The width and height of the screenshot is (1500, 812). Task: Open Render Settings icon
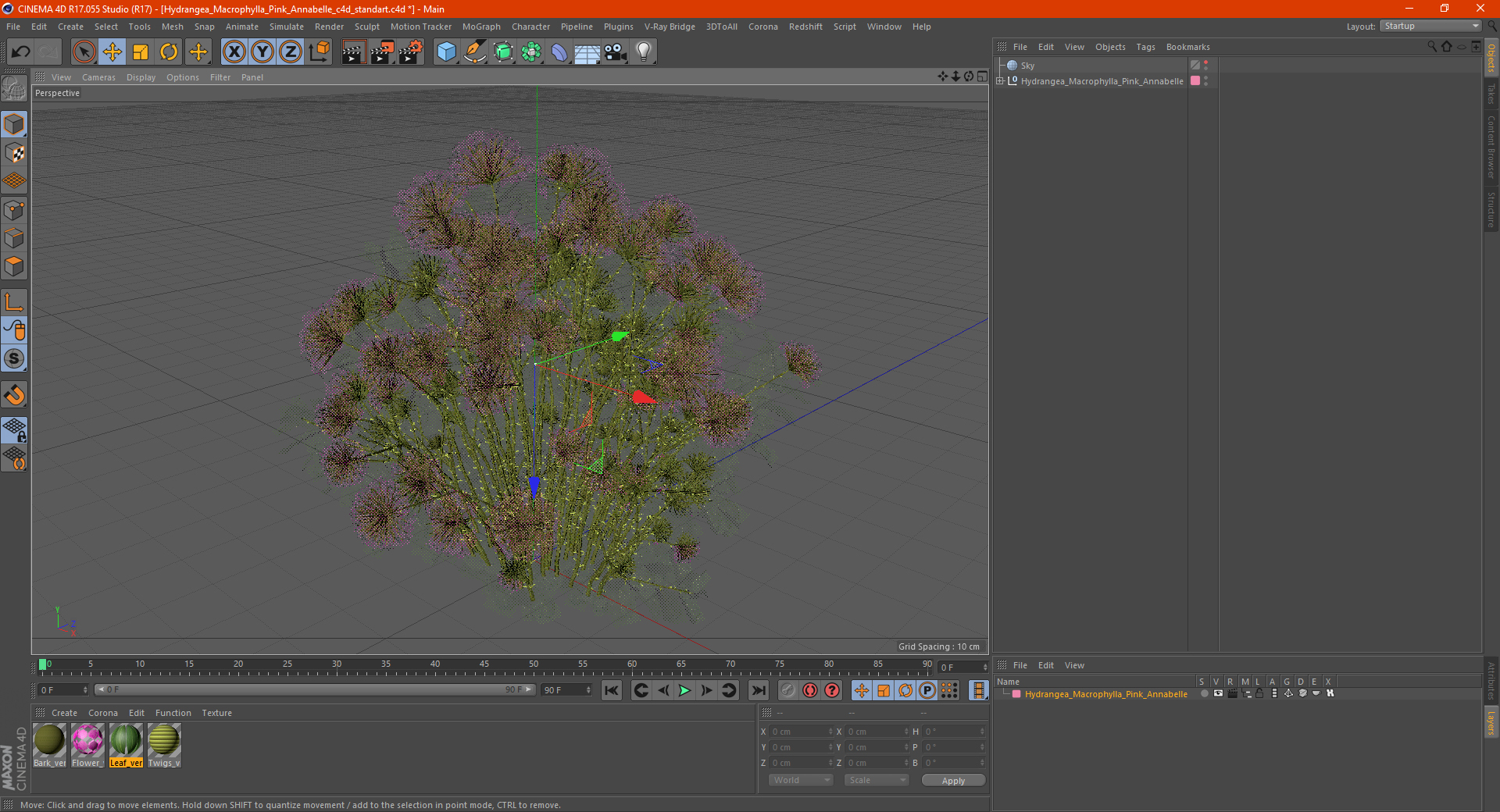click(x=411, y=52)
